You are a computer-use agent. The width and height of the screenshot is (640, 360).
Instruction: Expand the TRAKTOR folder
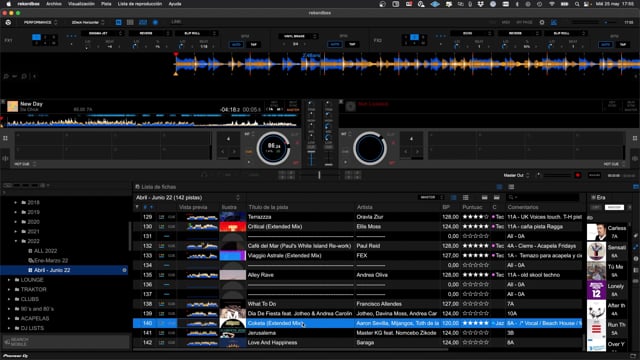[9, 289]
